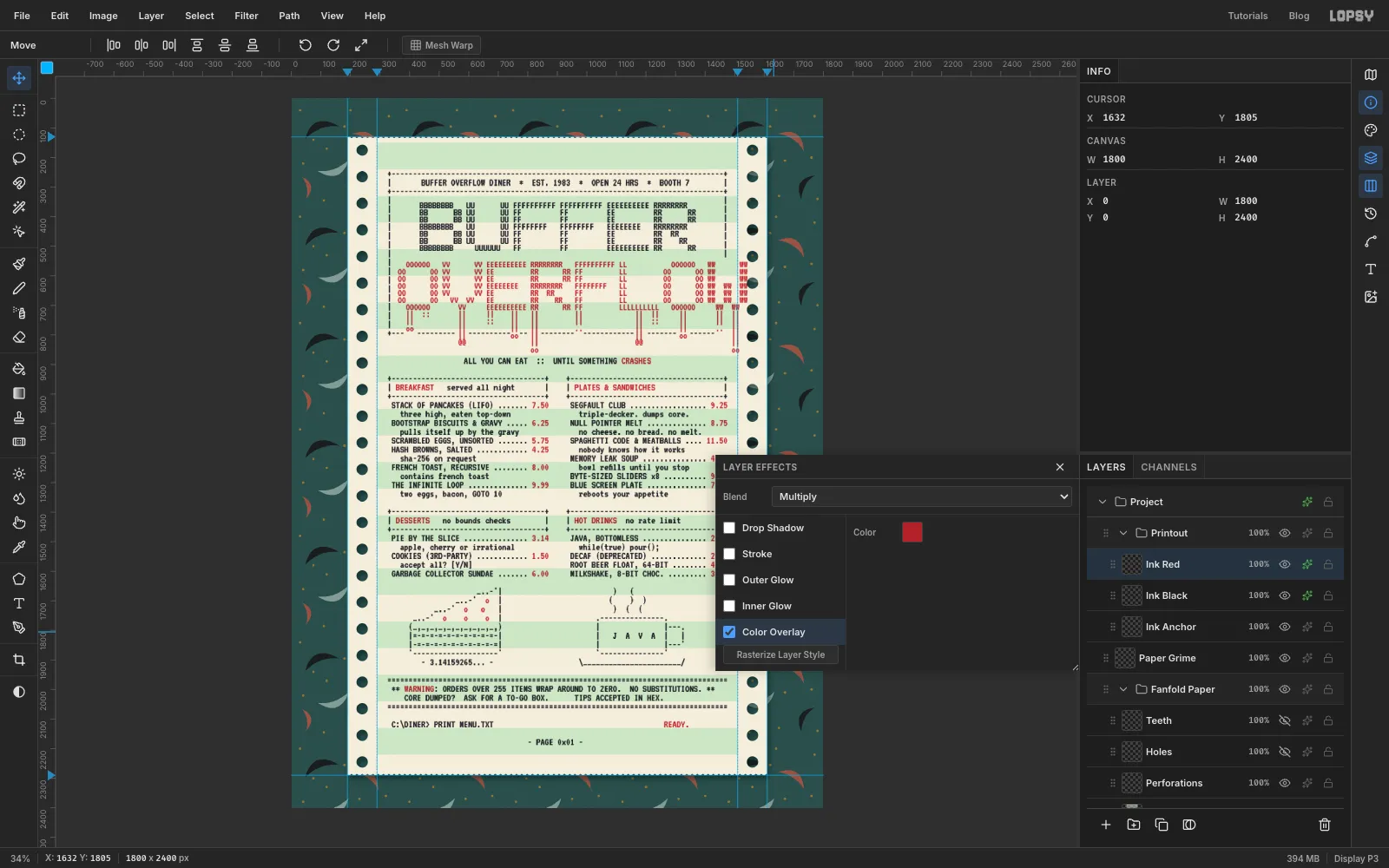Screen dimensions: 1389x868
Task: Click the Redo arrow in the options bar
Action: 333,45
